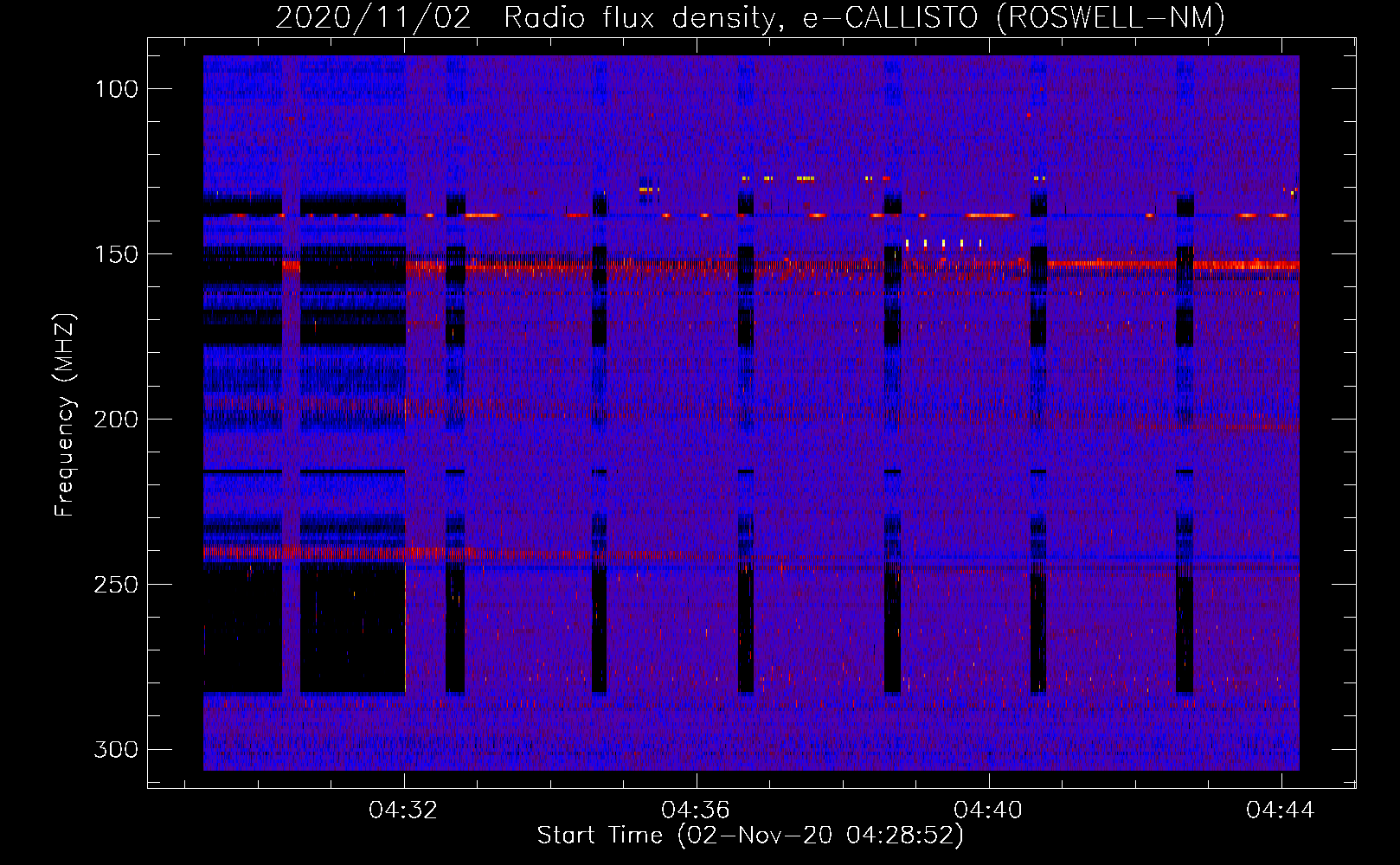Click the 250 frequency tick label

coord(116,585)
